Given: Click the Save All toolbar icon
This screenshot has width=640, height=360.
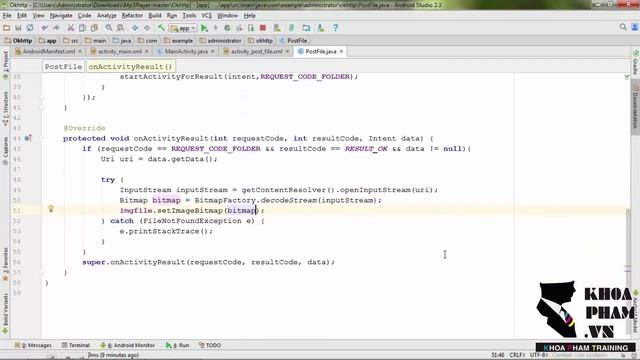Looking at the screenshot, I should point(18,28).
